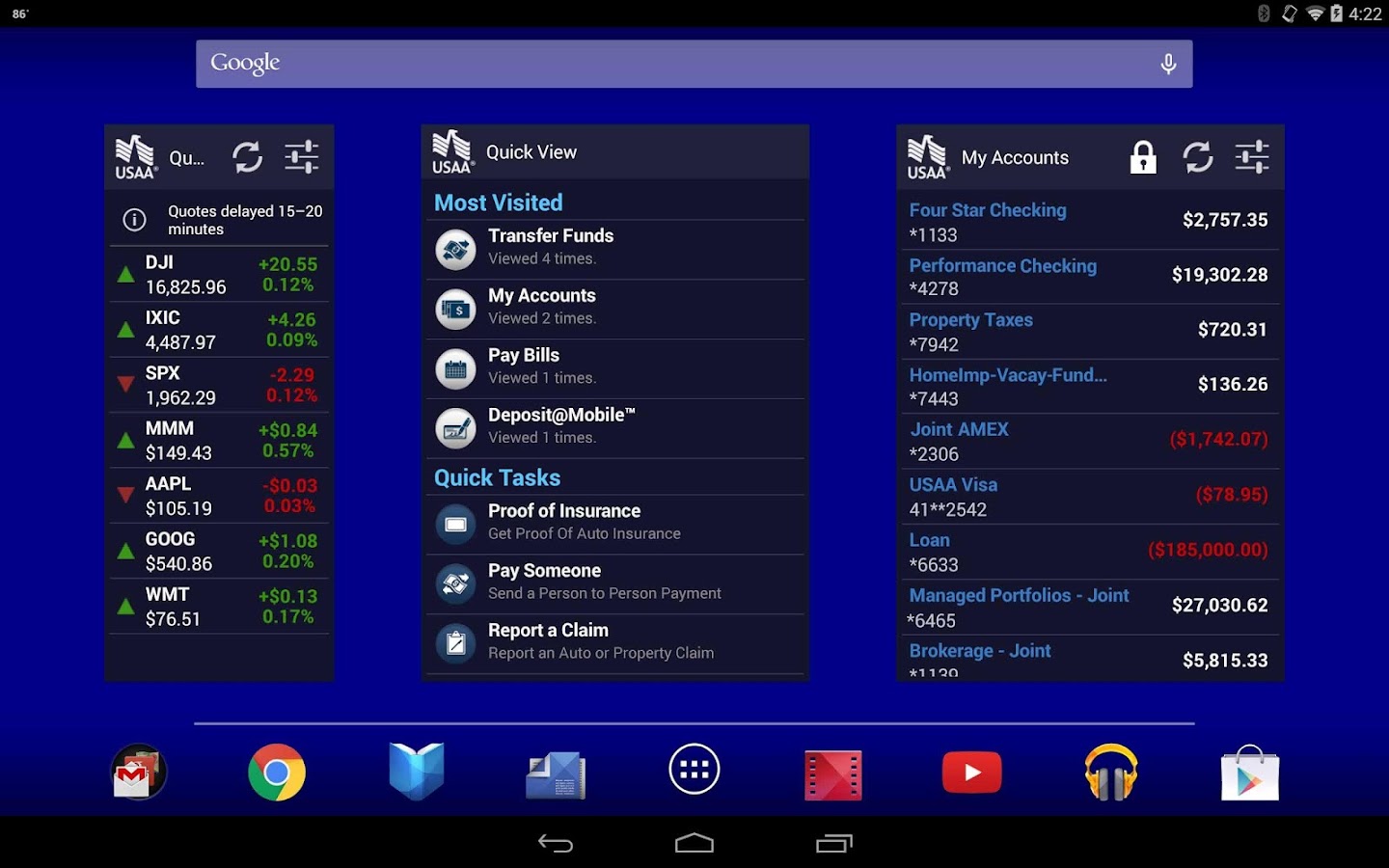Open the HomeImp-Vacay-Fund account
The image size is (1389, 868).
(x=1090, y=386)
